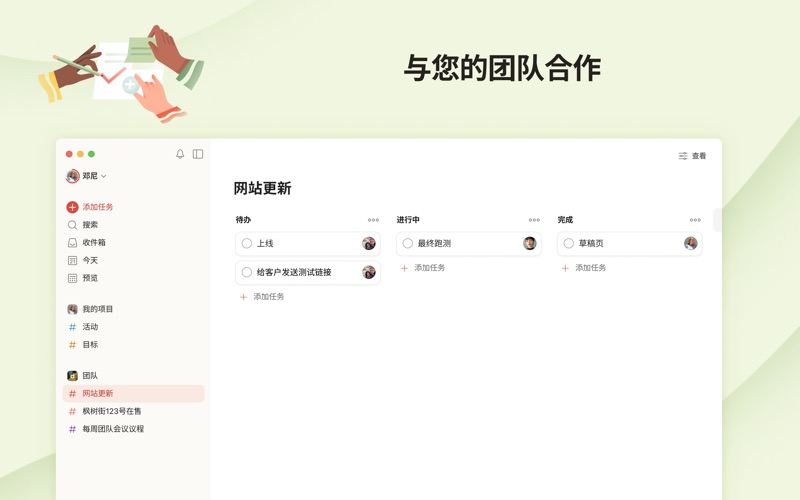Image resolution: width=800 pixels, height=500 pixels.
Task: Click the red plus add-task icon
Action: click(x=72, y=207)
